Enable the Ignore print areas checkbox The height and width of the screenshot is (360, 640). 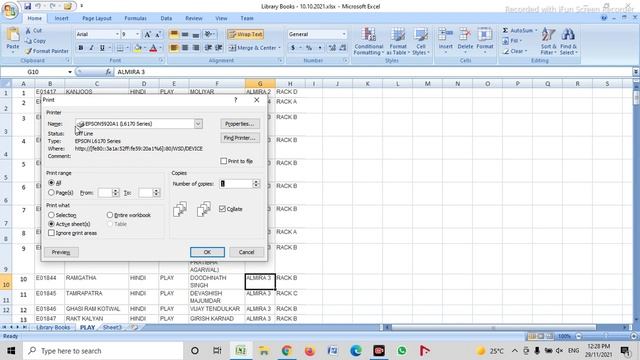(x=51, y=233)
